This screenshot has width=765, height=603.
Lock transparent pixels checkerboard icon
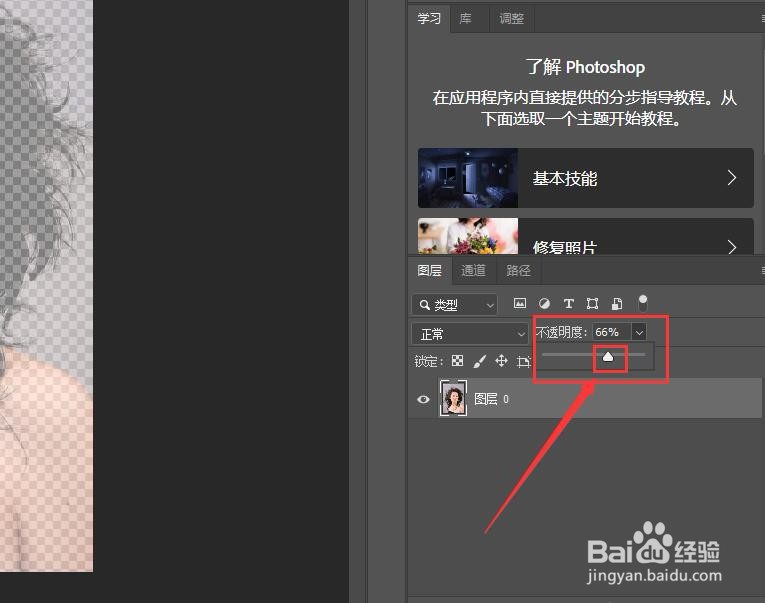point(458,361)
